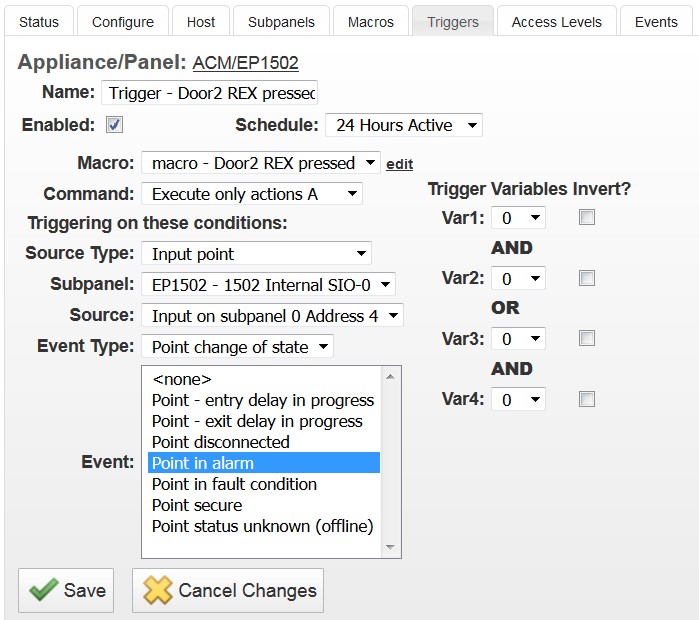
Task: Open the ACM/EP1502 panel link
Action: (245, 63)
